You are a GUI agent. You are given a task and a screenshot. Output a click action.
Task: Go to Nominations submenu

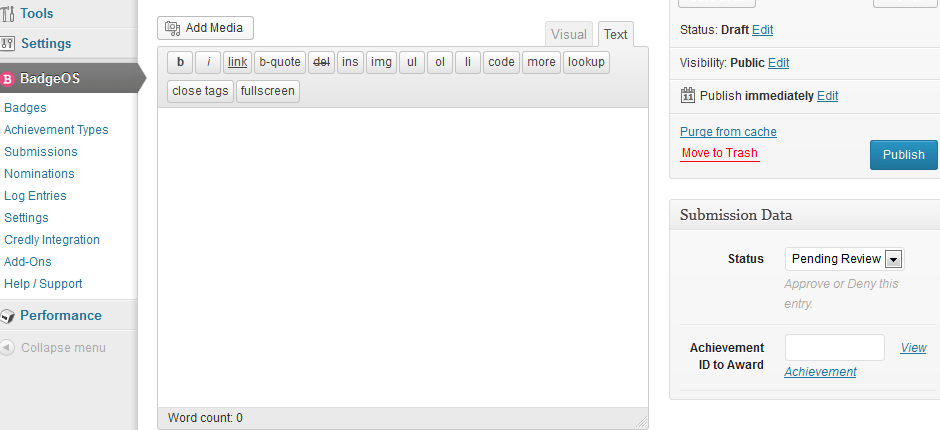point(39,174)
